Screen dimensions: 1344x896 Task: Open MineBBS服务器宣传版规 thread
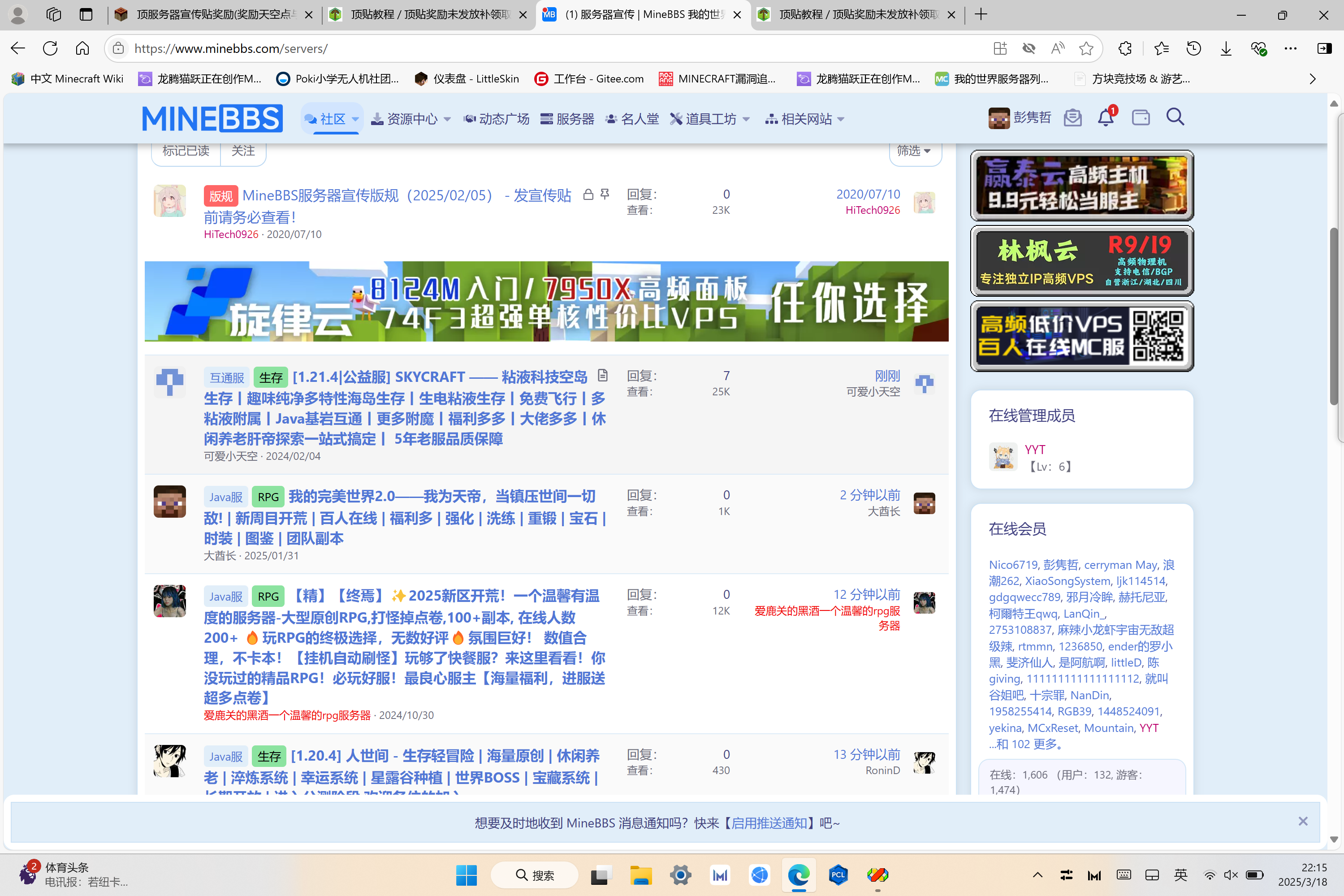point(388,206)
